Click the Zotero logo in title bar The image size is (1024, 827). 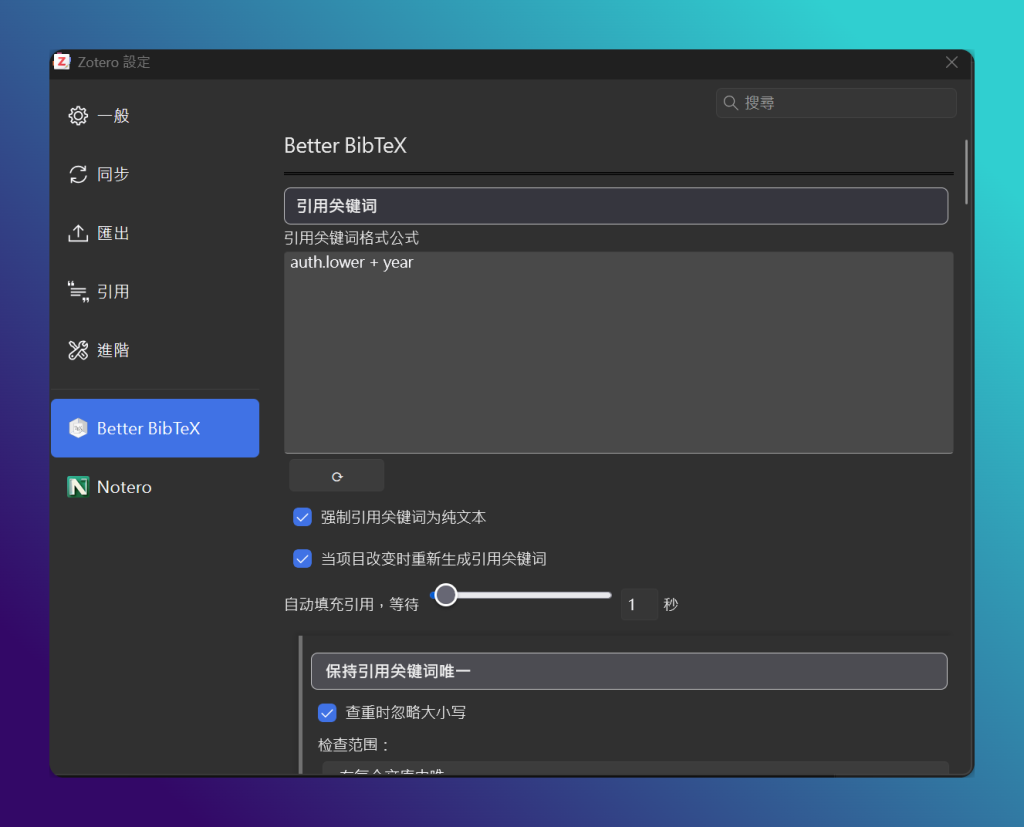62,62
